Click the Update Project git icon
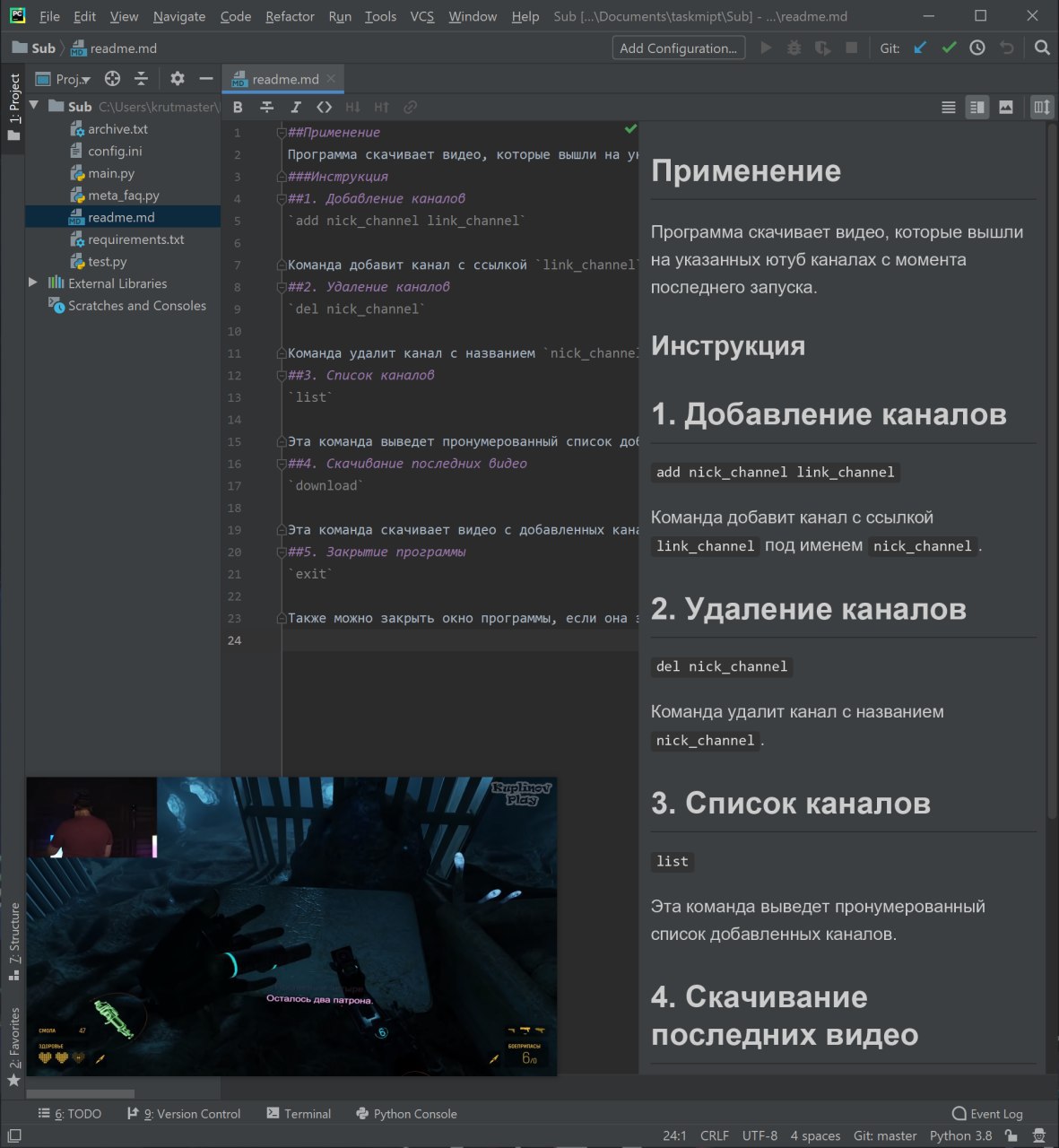 pos(920,48)
